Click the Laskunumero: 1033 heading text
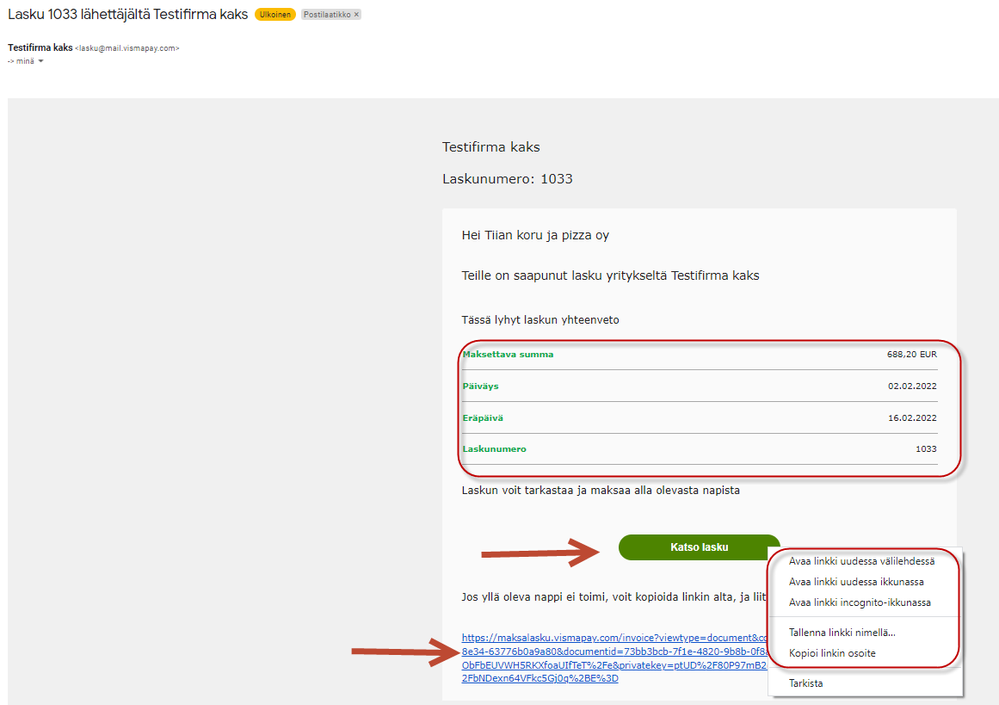The height and width of the screenshot is (705, 999). [x=507, y=179]
